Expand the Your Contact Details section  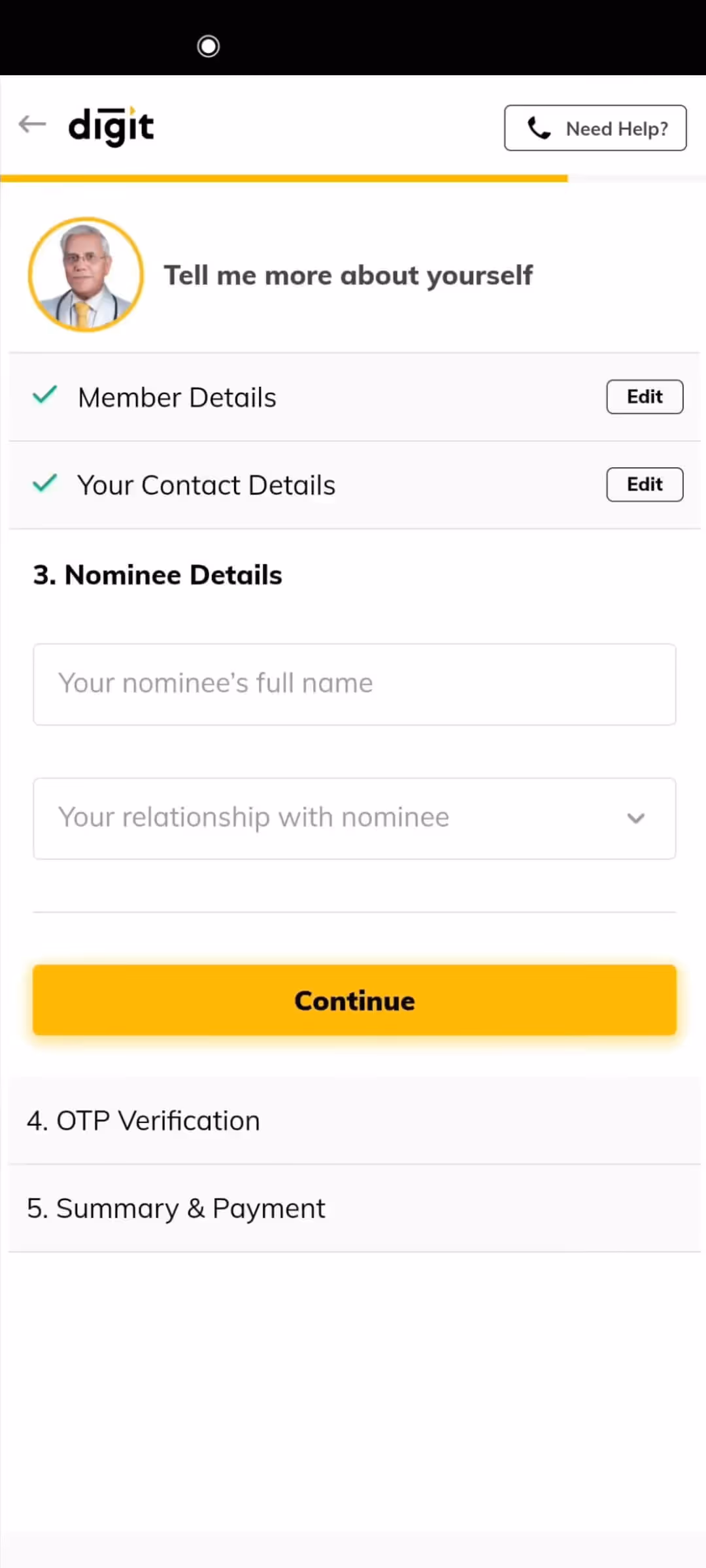tap(206, 485)
